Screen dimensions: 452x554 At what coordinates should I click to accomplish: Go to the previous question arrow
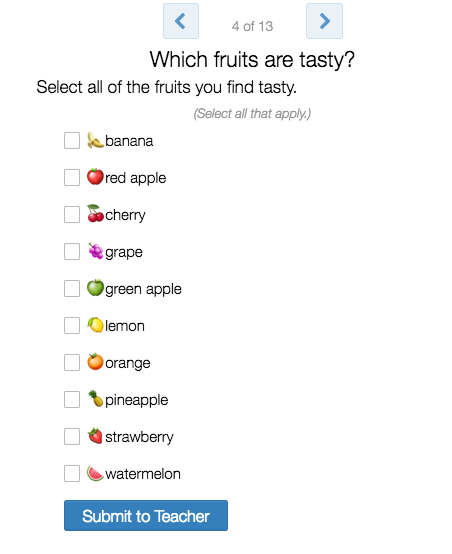[x=181, y=21]
